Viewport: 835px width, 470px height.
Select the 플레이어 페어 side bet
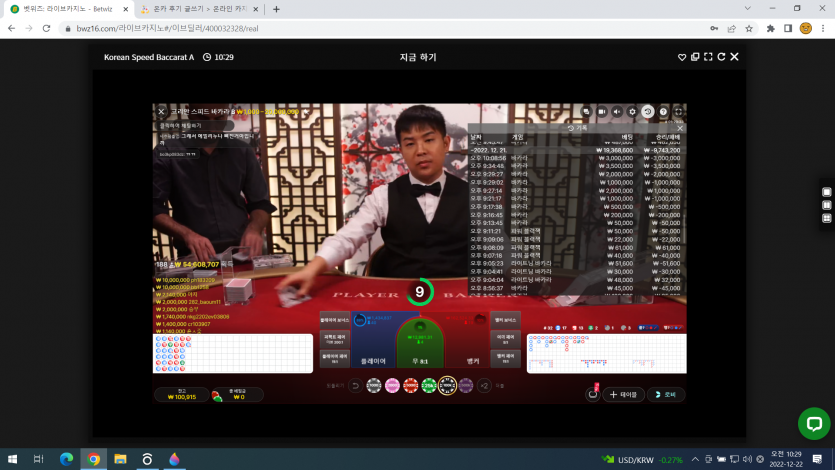coord(335,358)
